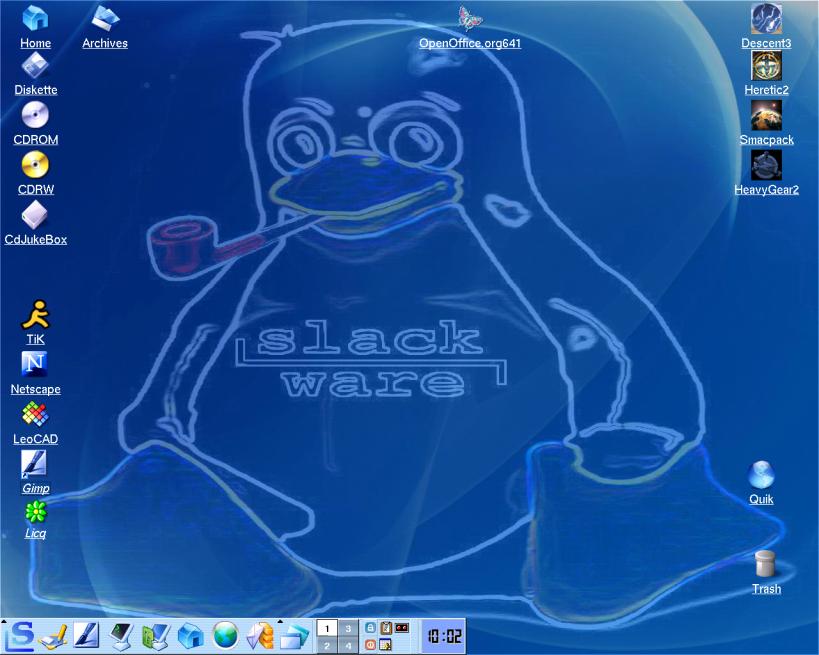Click the HeavyGear2 text label

[x=766, y=190]
